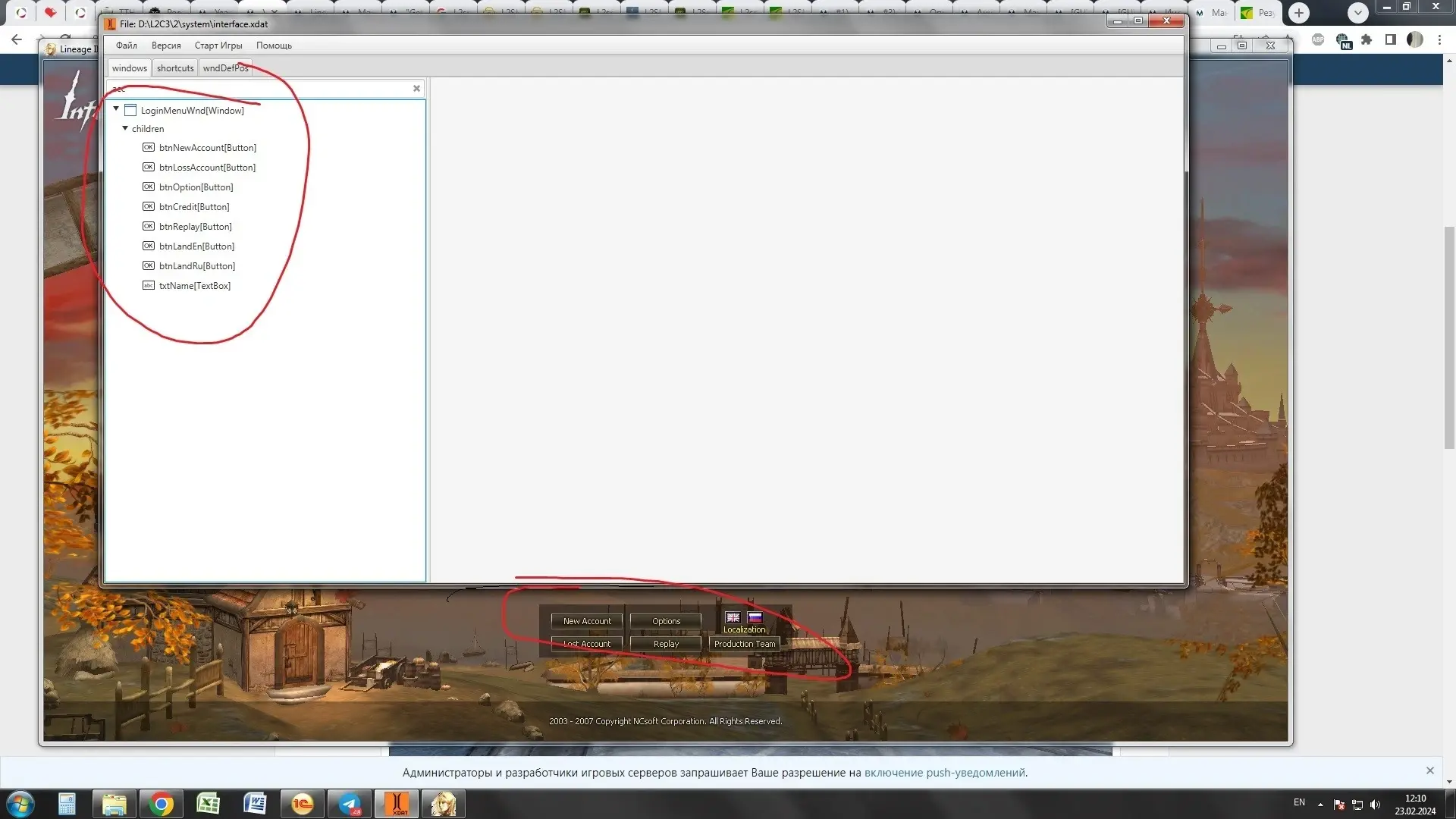Viewport: 1456px width, 819px height.
Task: Switch to the shortcuts tab
Action: click(x=175, y=67)
